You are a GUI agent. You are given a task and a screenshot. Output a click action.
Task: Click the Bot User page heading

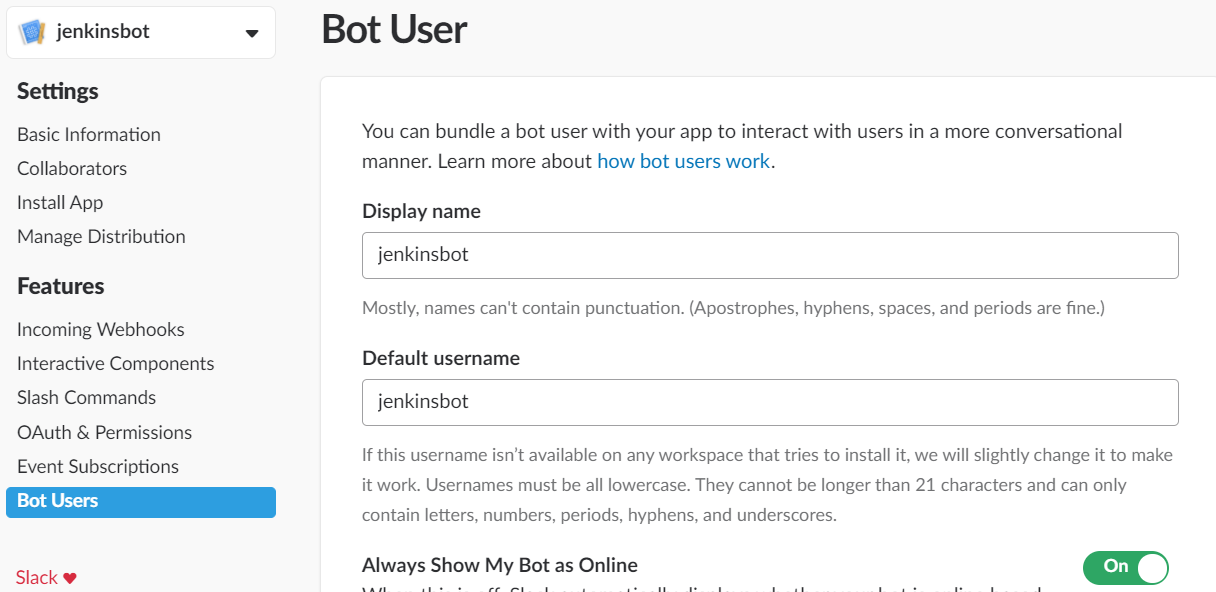pos(394,29)
